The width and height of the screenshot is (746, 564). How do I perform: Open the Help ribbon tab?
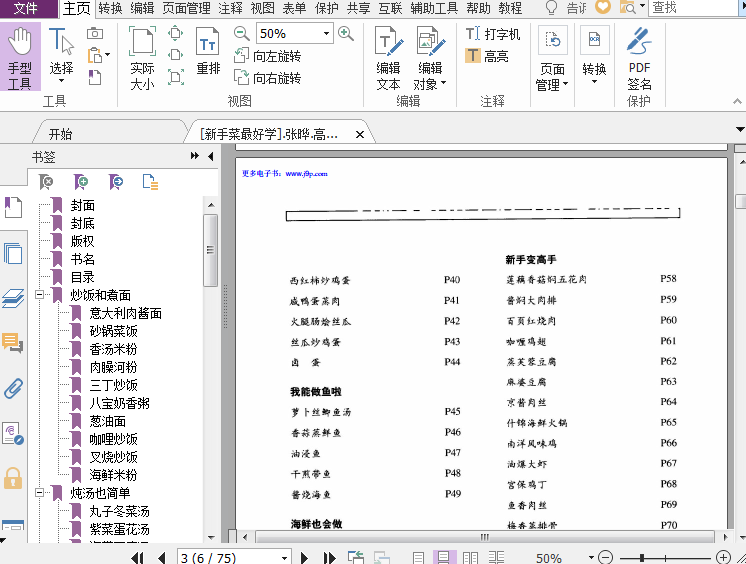[478, 8]
